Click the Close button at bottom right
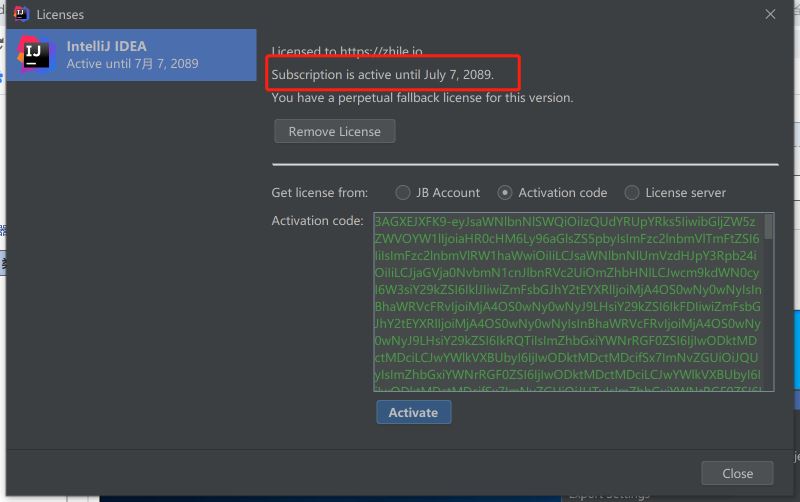The width and height of the screenshot is (800, 502). 737,473
